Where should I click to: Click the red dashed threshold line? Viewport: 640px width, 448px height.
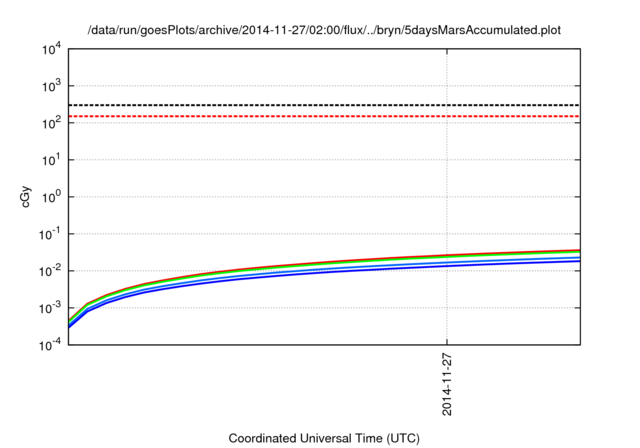click(324, 116)
